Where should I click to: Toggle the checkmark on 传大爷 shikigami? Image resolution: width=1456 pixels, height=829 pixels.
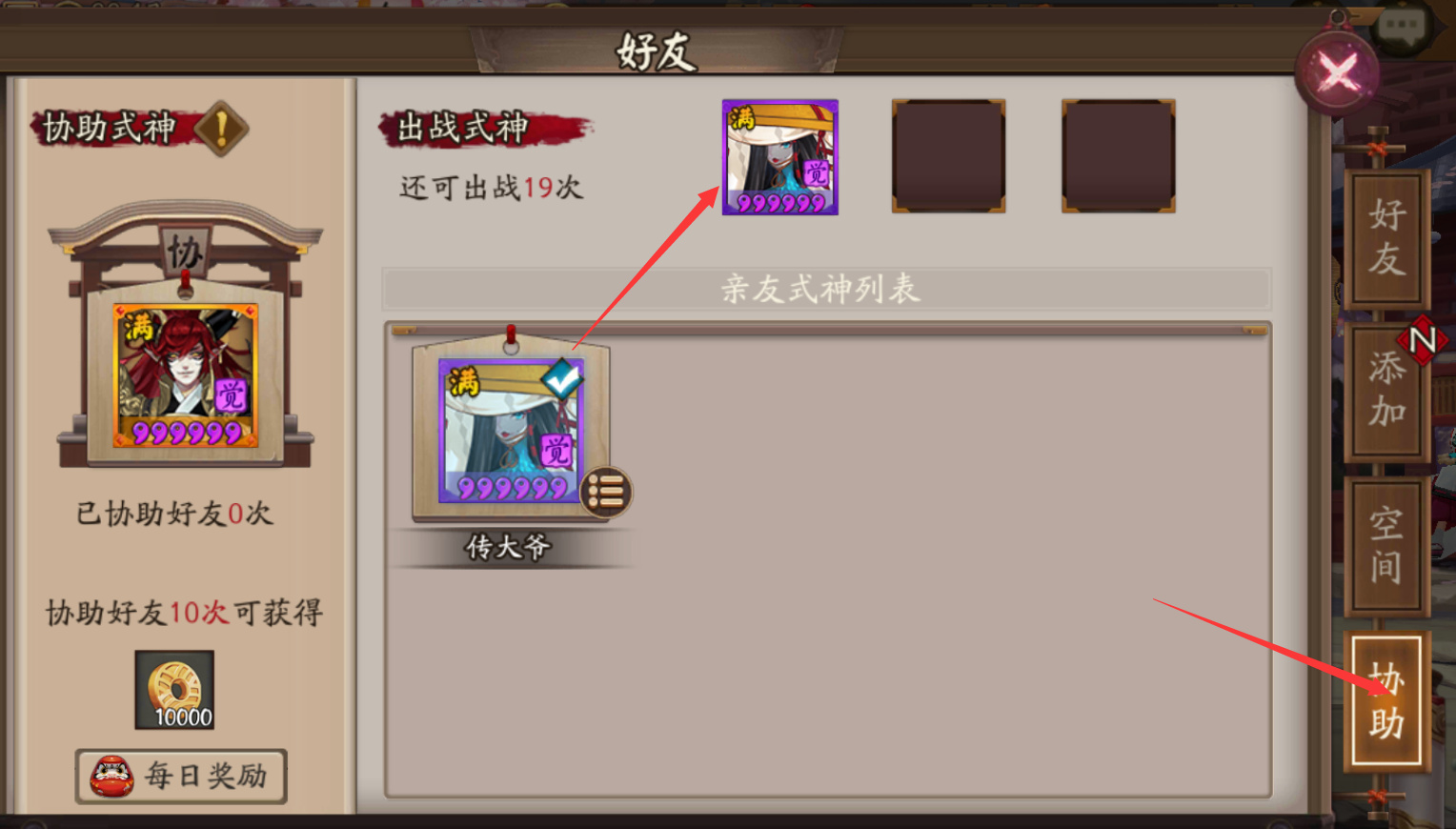(x=562, y=379)
